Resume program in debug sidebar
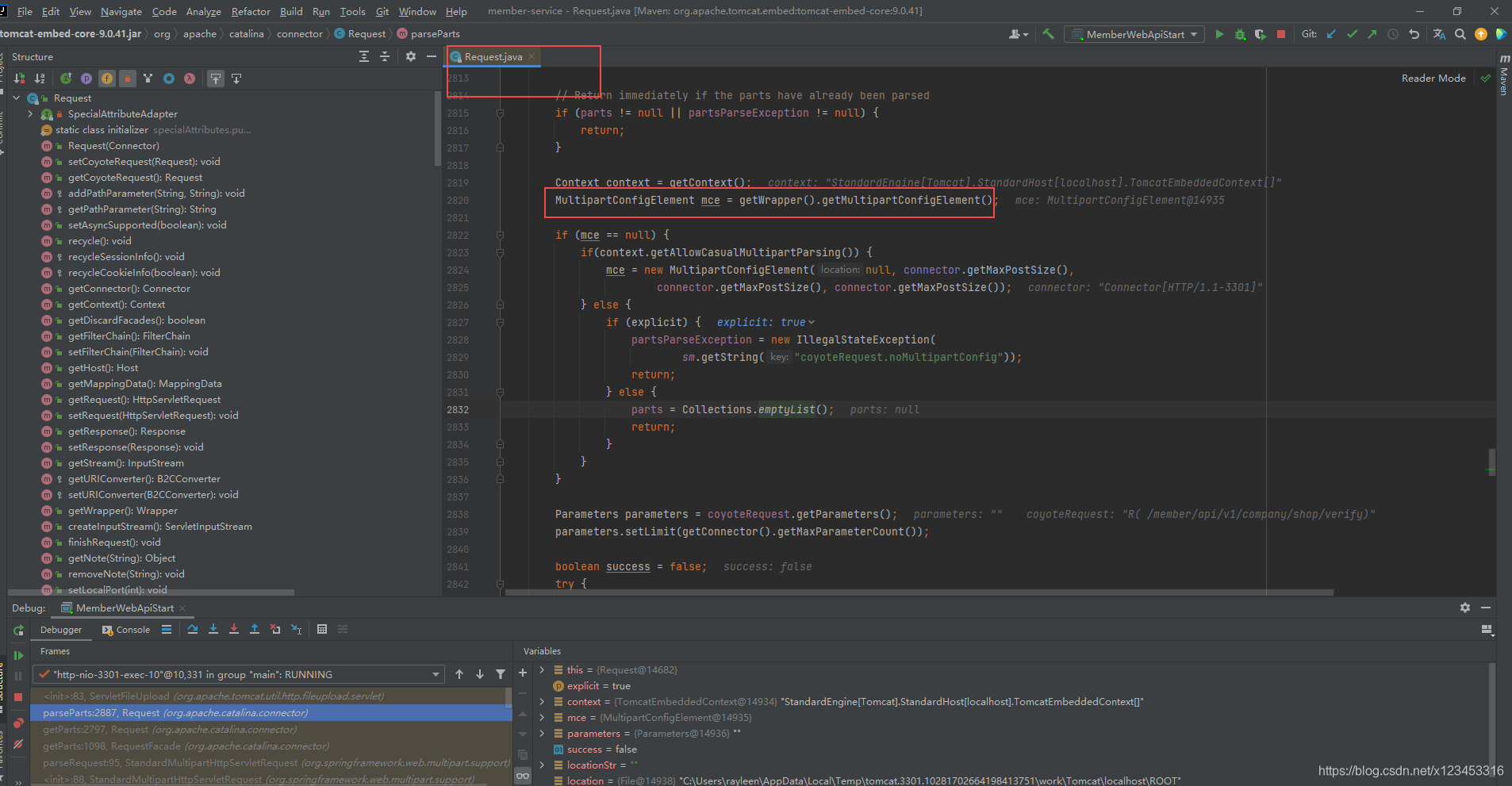This screenshot has width=1512, height=786. [x=18, y=655]
